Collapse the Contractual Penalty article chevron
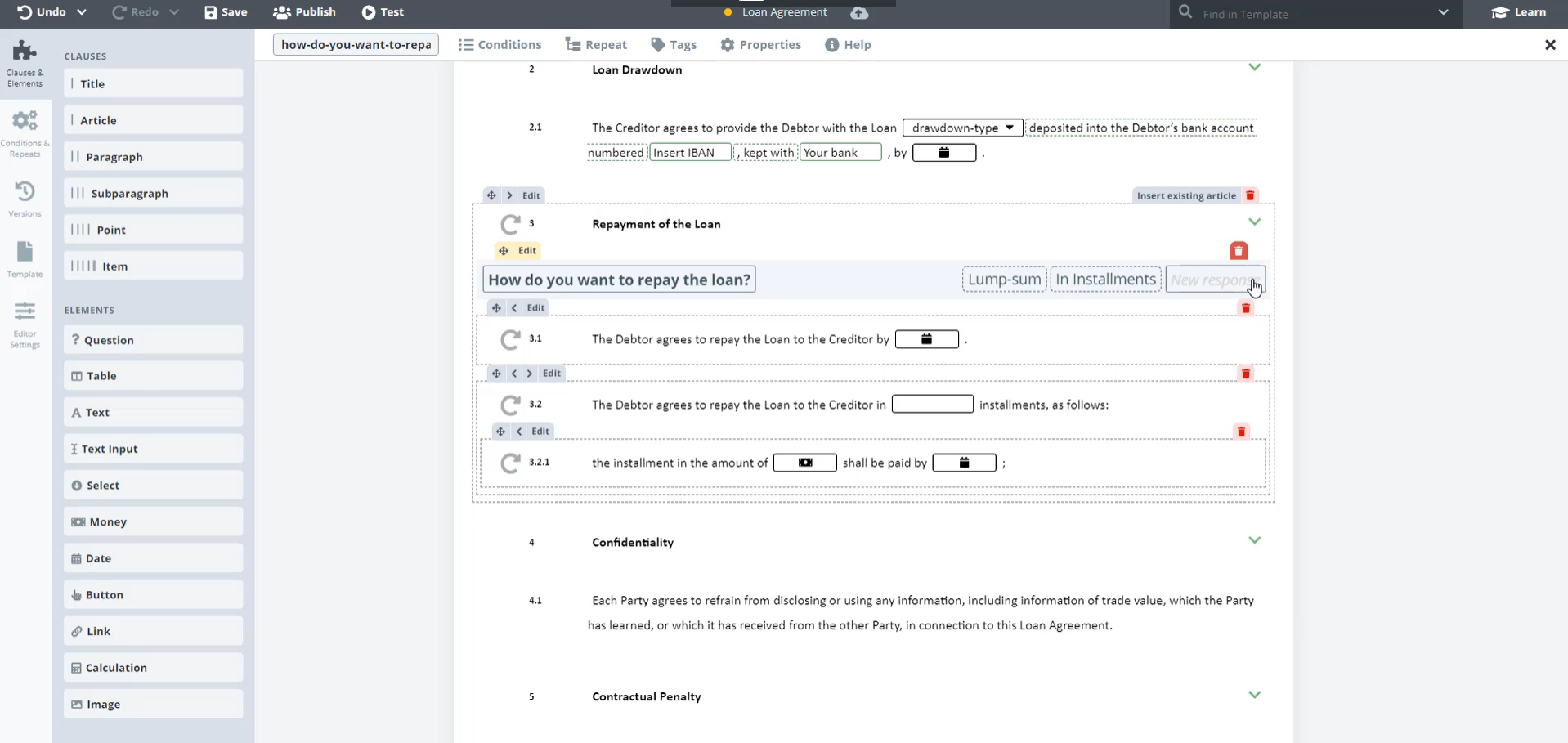The width and height of the screenshot is (1568, 743). [1255, 694]
